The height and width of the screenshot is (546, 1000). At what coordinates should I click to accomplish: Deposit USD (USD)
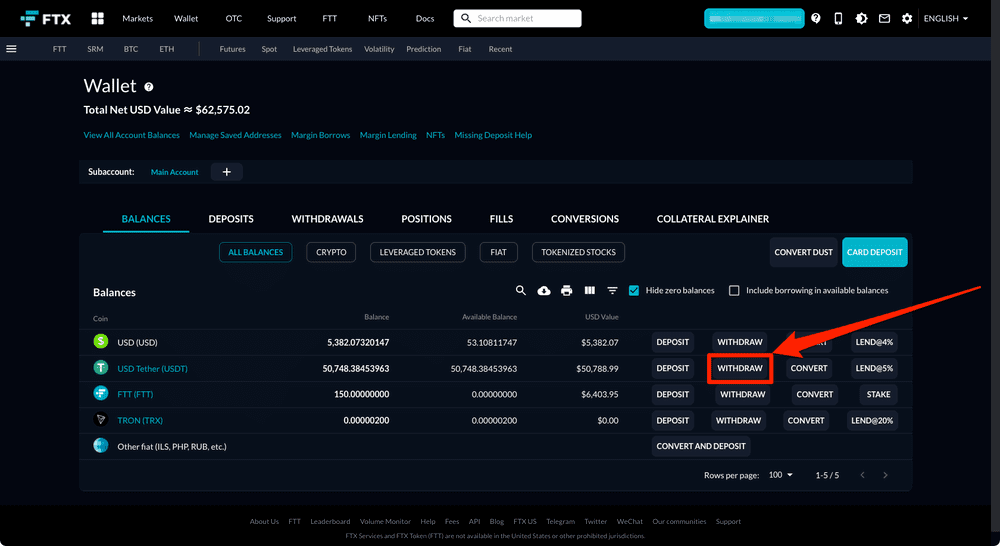click(673, 342)
